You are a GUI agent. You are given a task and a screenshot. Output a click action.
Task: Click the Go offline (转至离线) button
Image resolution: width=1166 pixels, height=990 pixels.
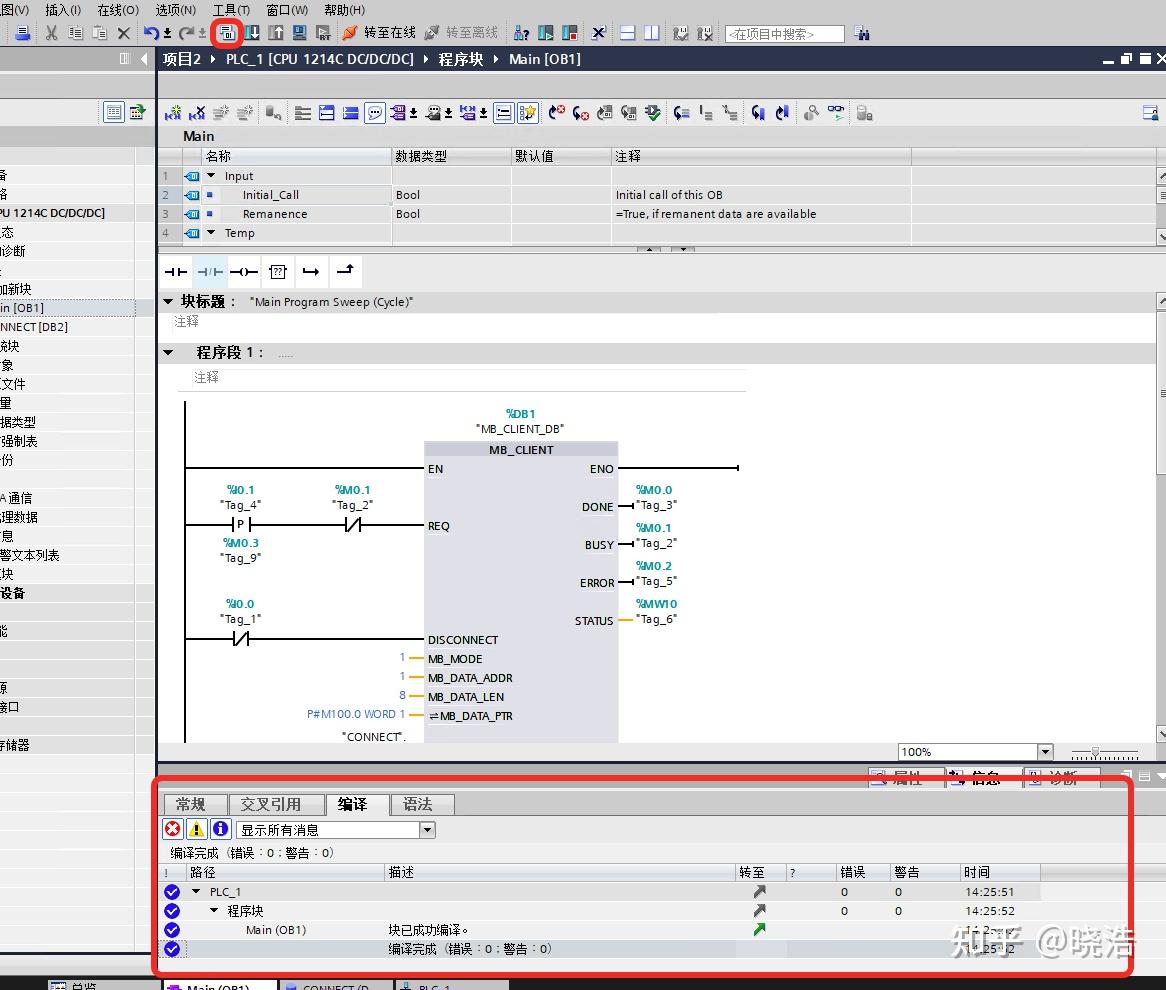[461, 33]
